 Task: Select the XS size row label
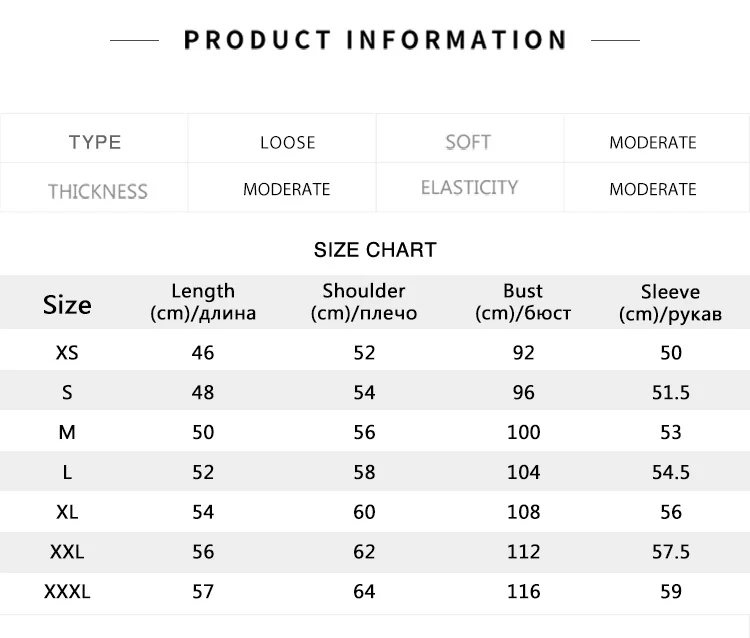67,353
